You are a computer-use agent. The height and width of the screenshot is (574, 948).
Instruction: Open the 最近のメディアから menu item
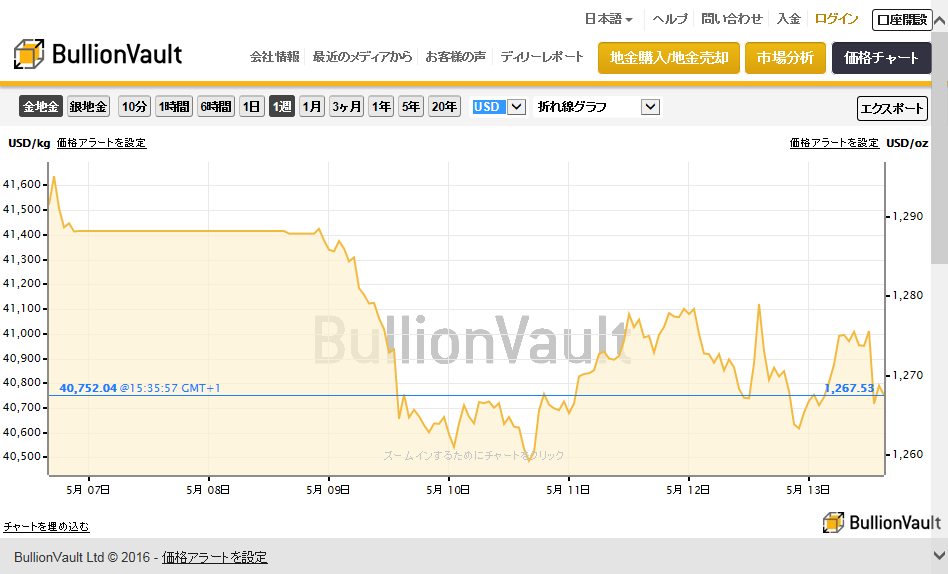click(362, 57)
